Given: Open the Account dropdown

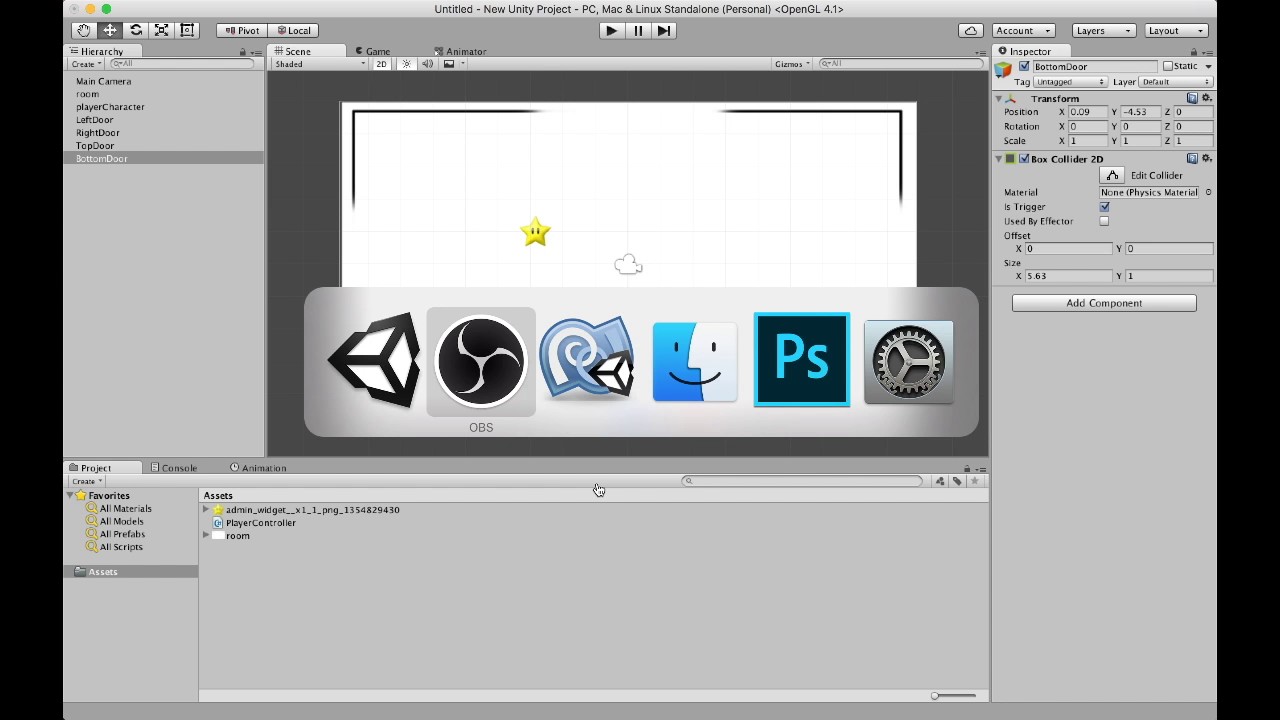Looking at the screenshot, I should (1023, 31).
